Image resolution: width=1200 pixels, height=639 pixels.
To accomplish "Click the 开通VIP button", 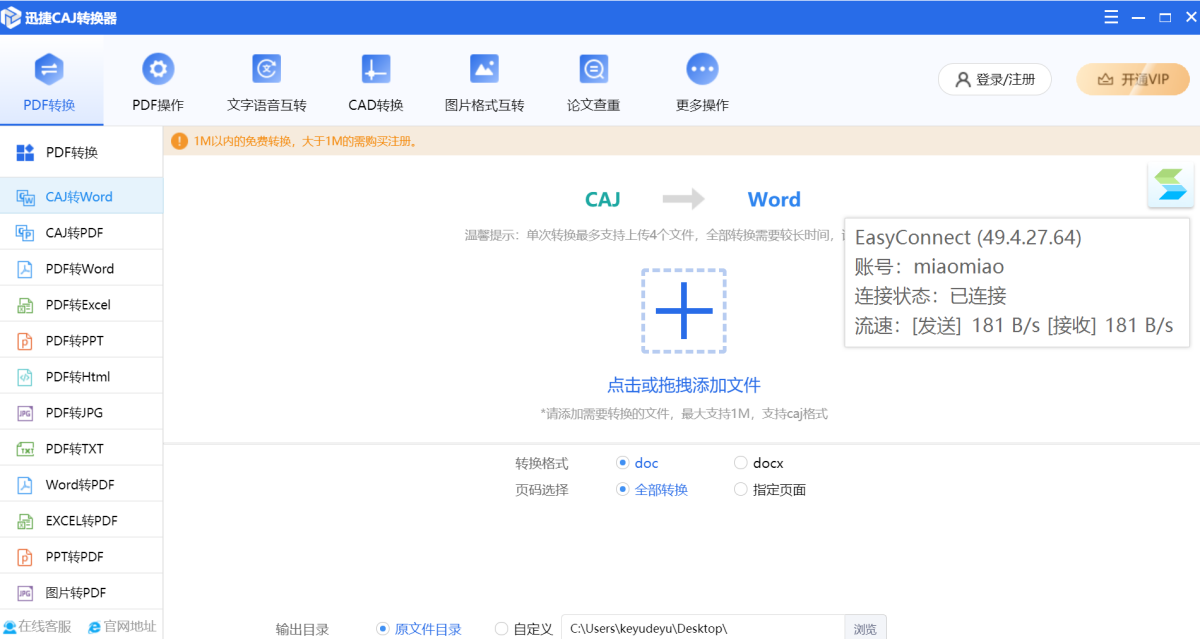I will [x=1132, y=80].
